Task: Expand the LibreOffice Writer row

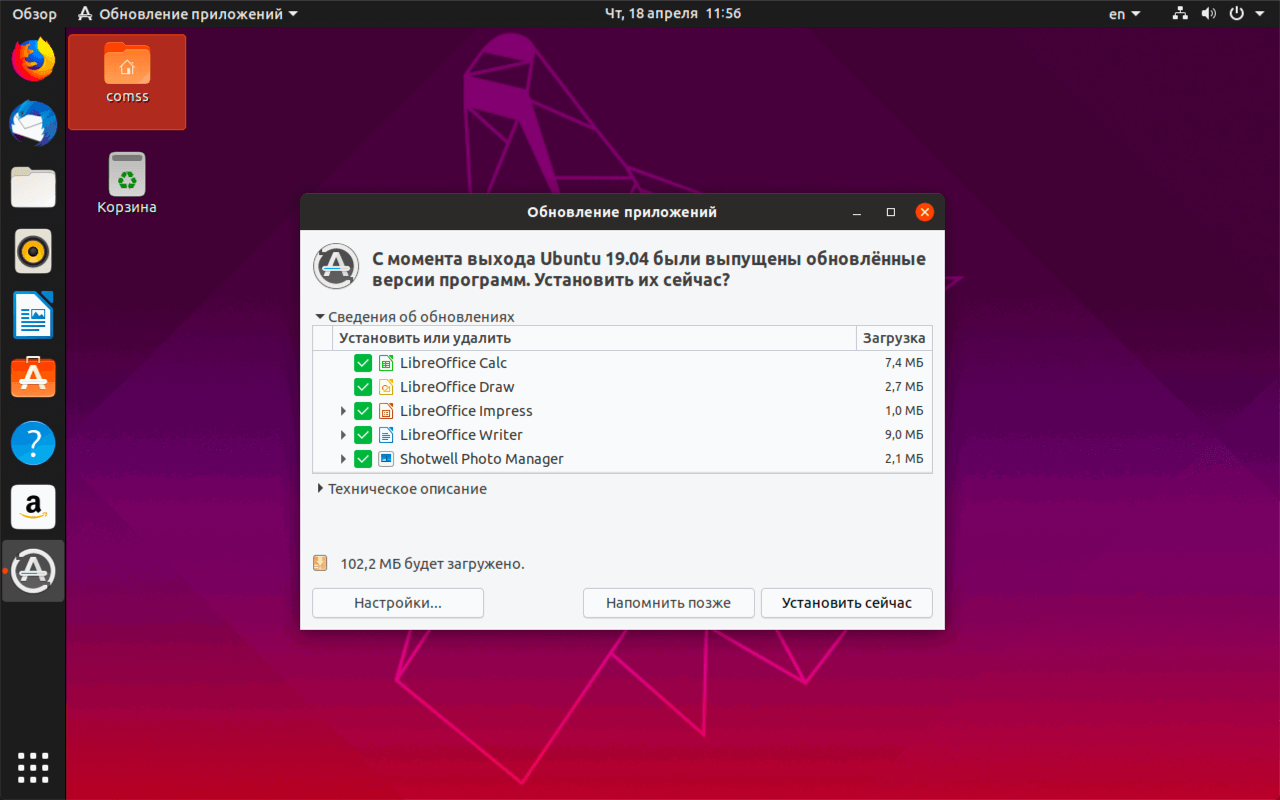Action: tap(343, 435)
